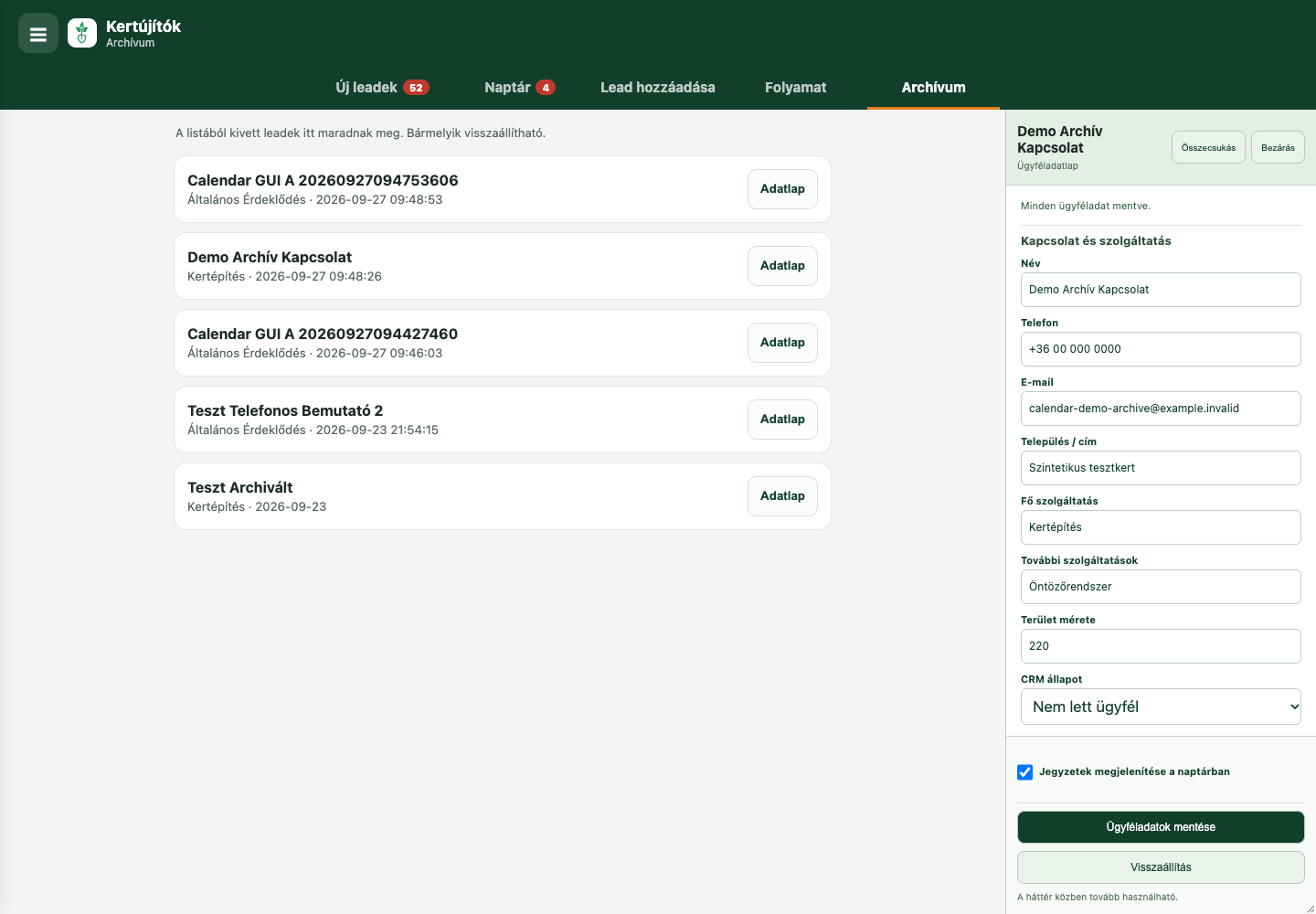The image size is (1316, 914).
Task: Click the Visszaállítás restore button
Action: pyautogui.click(x=1161, y=867)
